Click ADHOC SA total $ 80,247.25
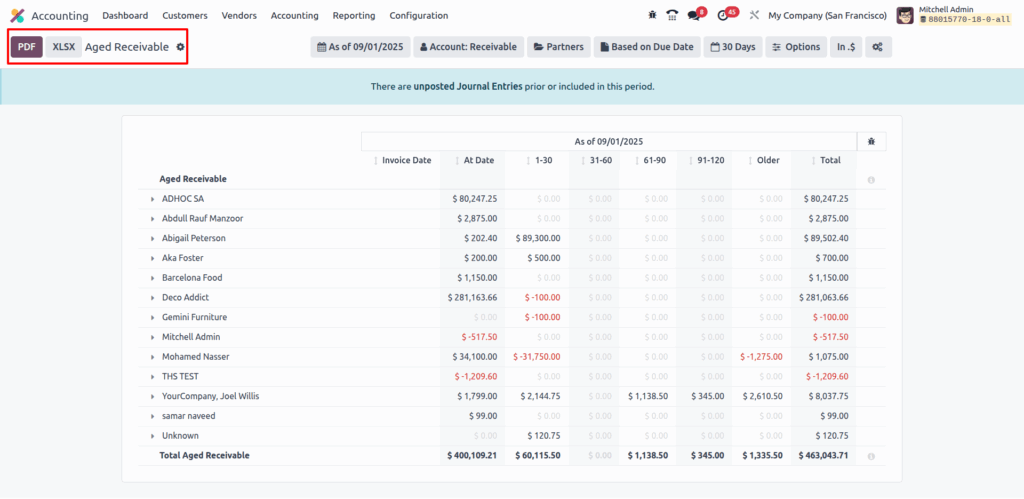 pos(824,199)
